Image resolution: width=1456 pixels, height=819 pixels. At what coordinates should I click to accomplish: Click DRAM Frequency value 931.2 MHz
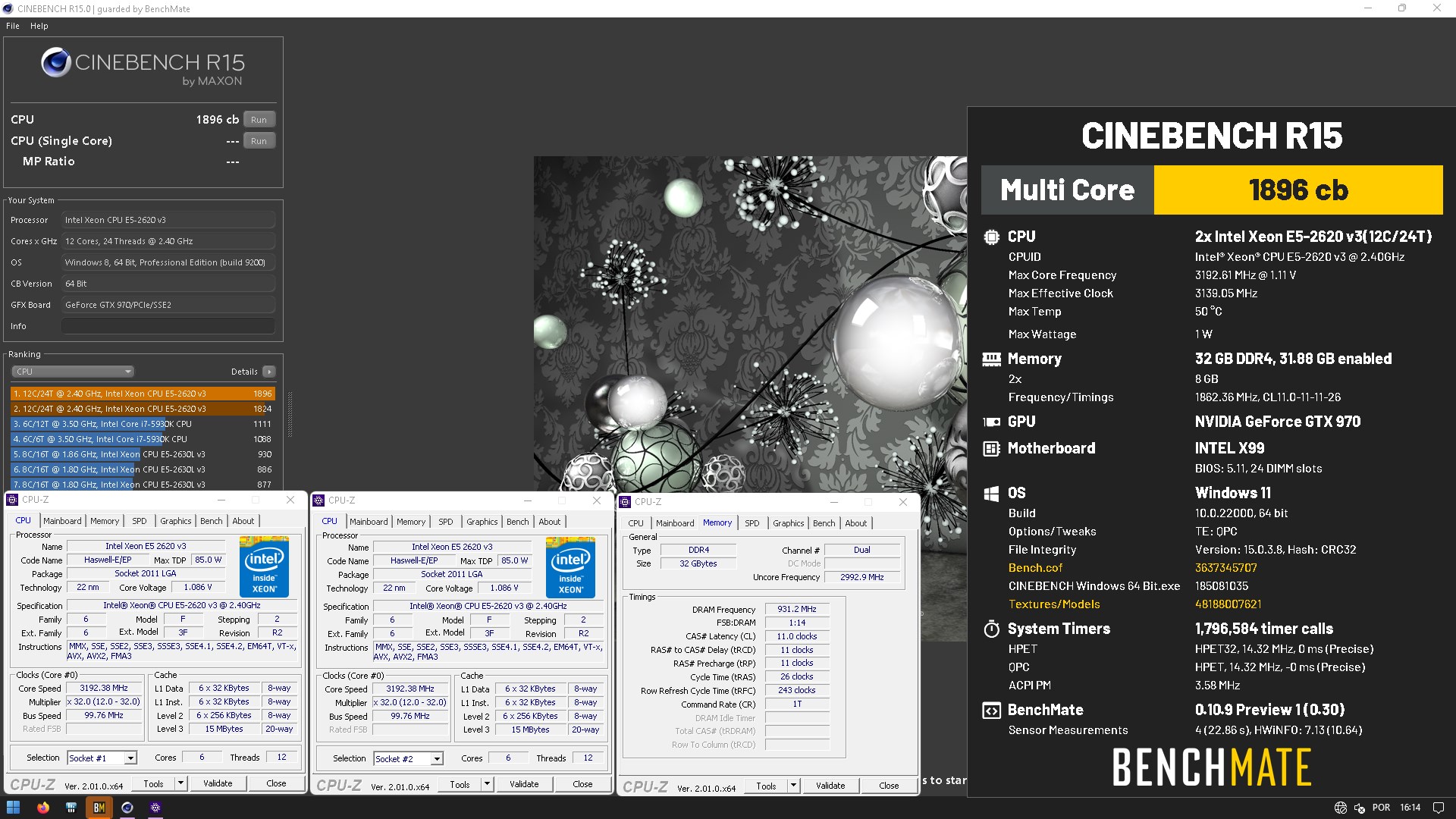tap(797, 609)
